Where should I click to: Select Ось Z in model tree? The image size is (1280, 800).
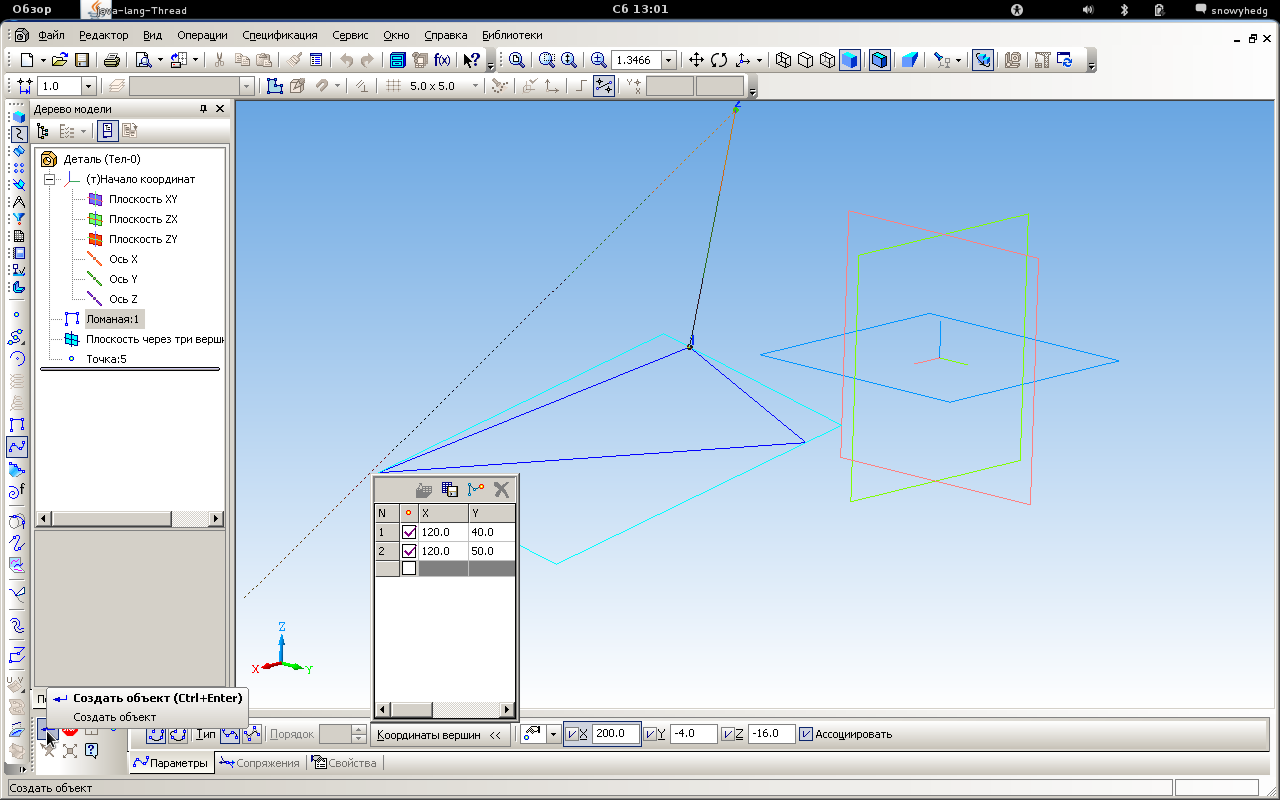pos(123,299)
